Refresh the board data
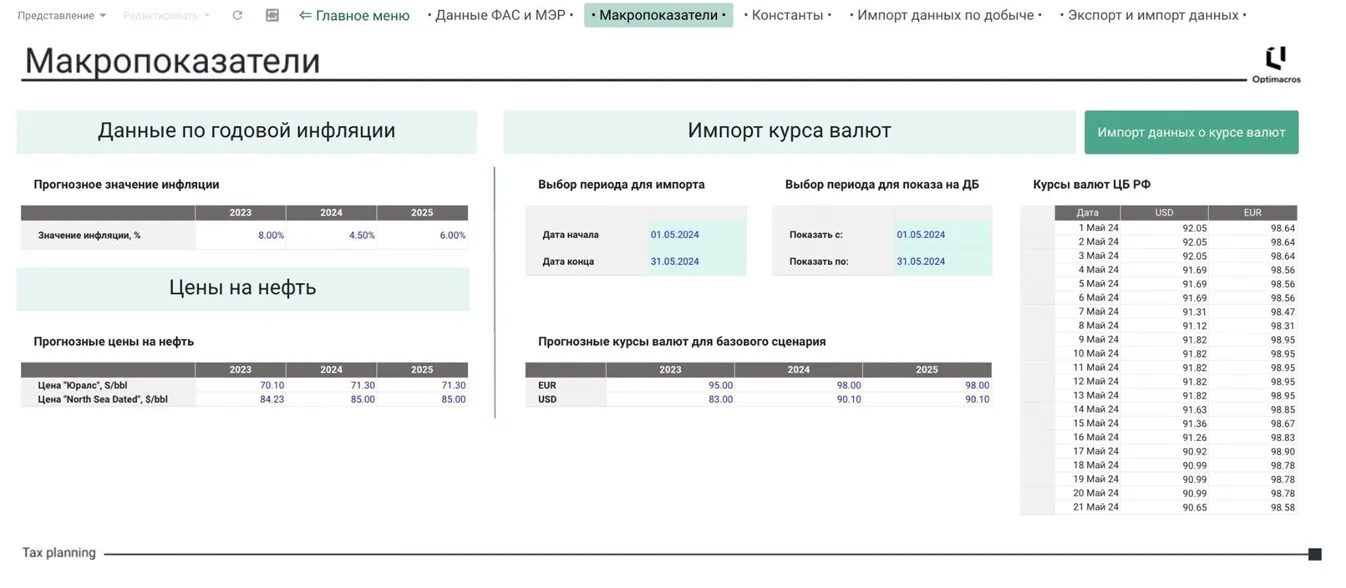Image resolution: width=1346 pixels, height=588 pixels. [x=237, y=15]
